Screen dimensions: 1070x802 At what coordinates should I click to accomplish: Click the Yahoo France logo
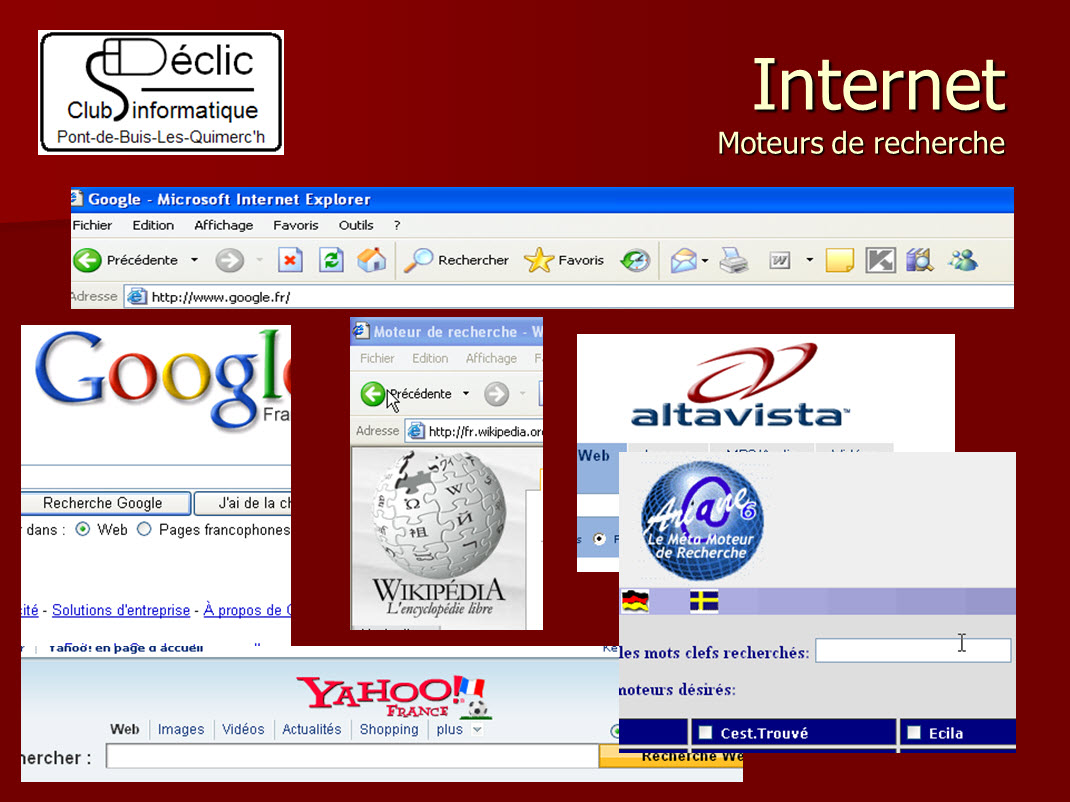pos(394,697)
